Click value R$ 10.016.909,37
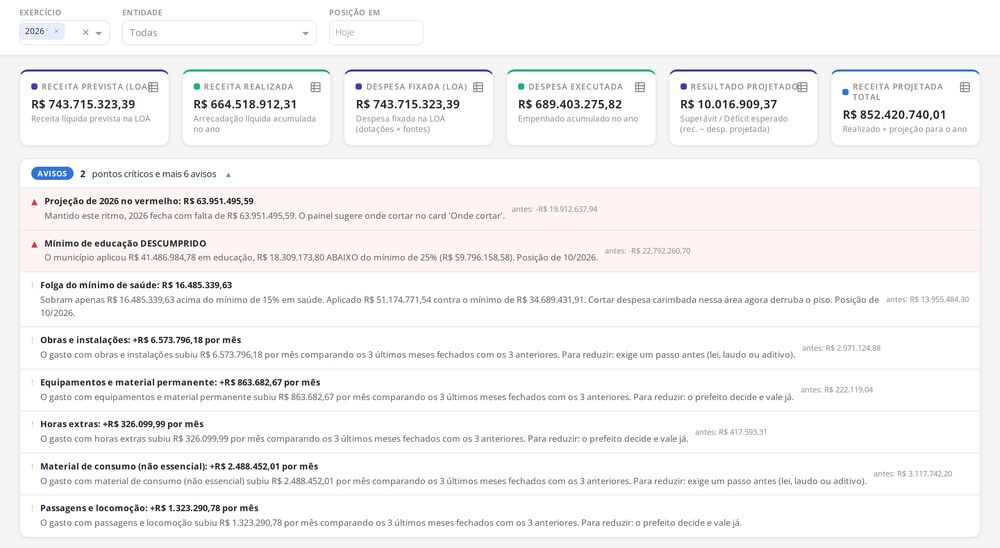The image size is (1000, 548). click(728, 104)
